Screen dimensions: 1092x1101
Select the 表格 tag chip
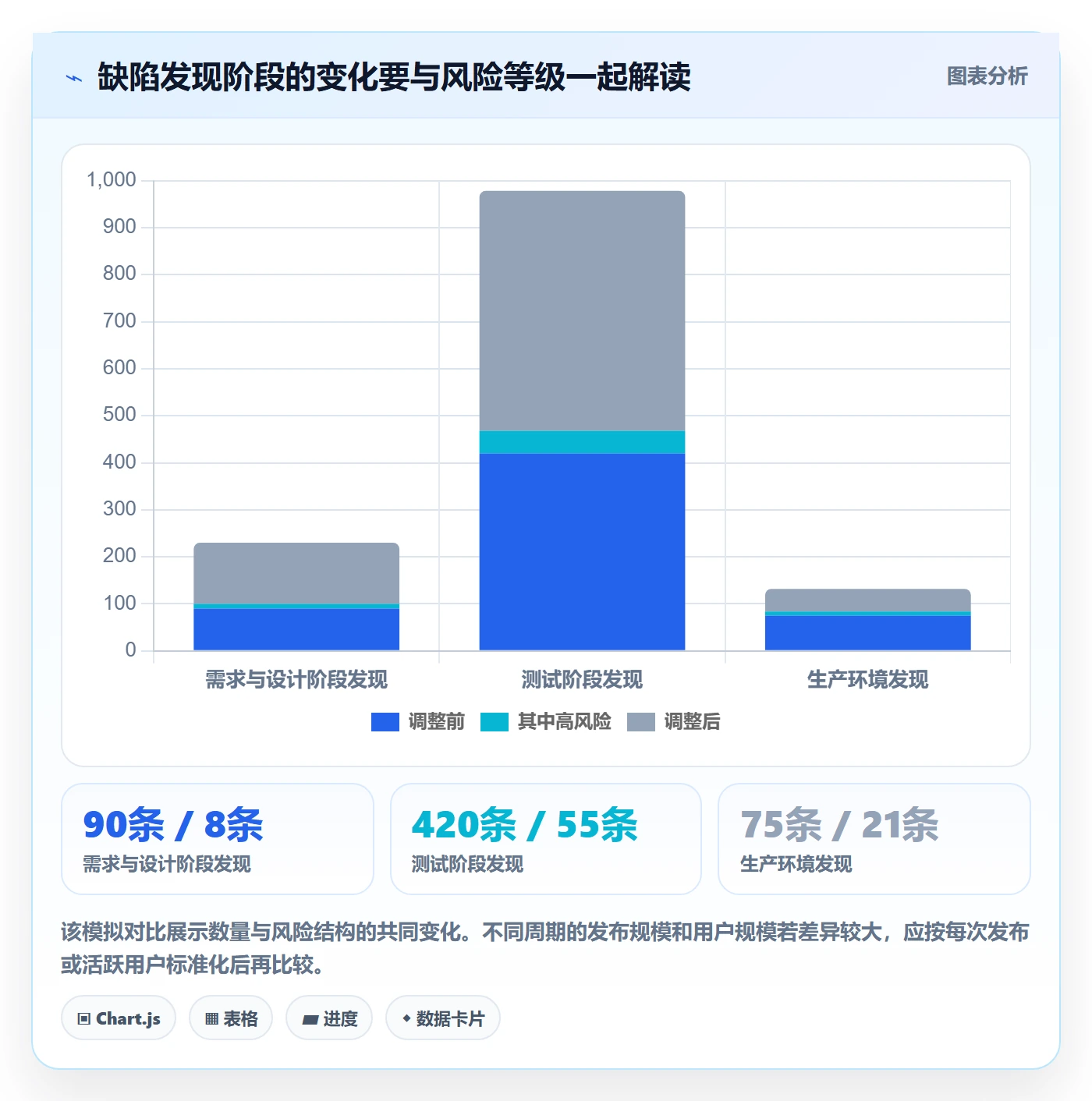[231, 1018]
